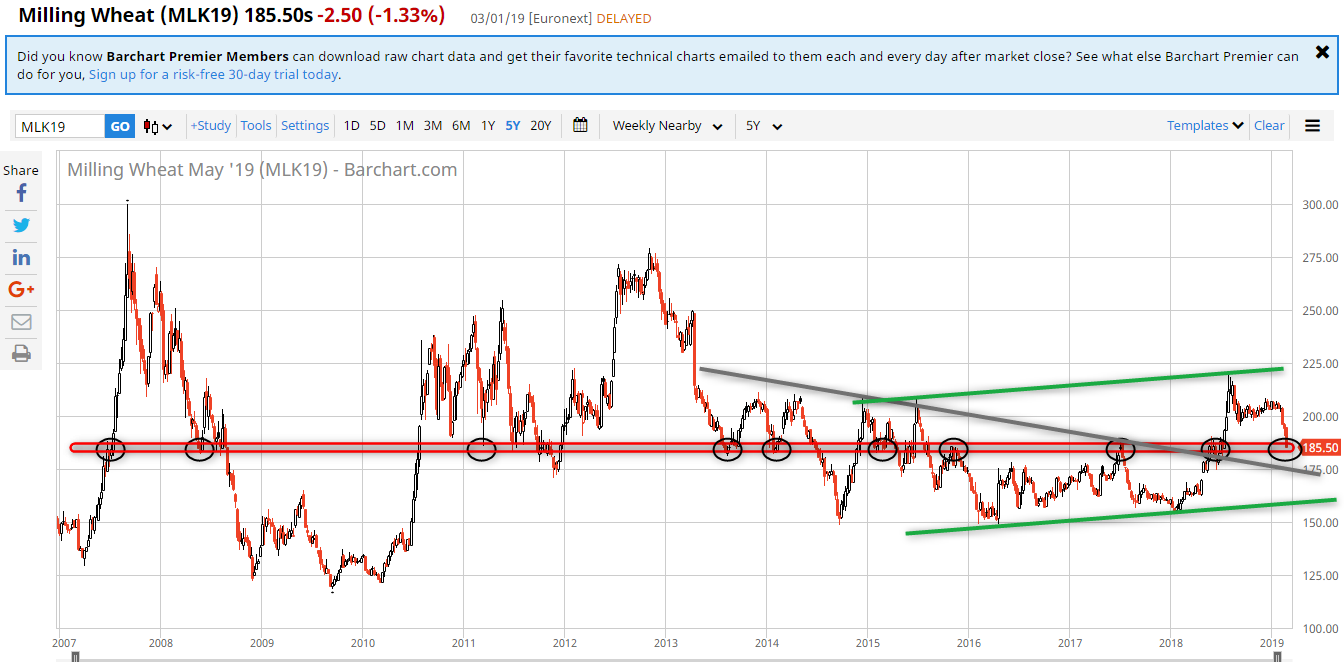The image size is (1344, 662).
Task: Open the Tools menu
Action: (256, 125)
